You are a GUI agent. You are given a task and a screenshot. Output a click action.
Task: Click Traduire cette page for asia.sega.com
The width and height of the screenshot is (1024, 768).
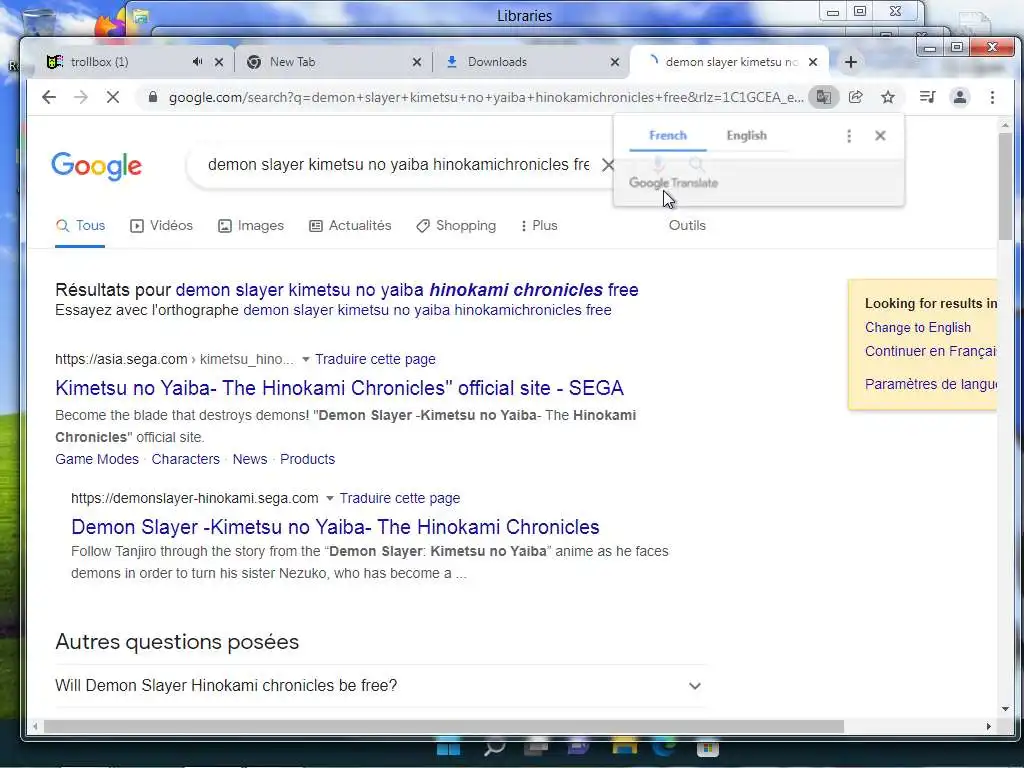tap(375, 360)
